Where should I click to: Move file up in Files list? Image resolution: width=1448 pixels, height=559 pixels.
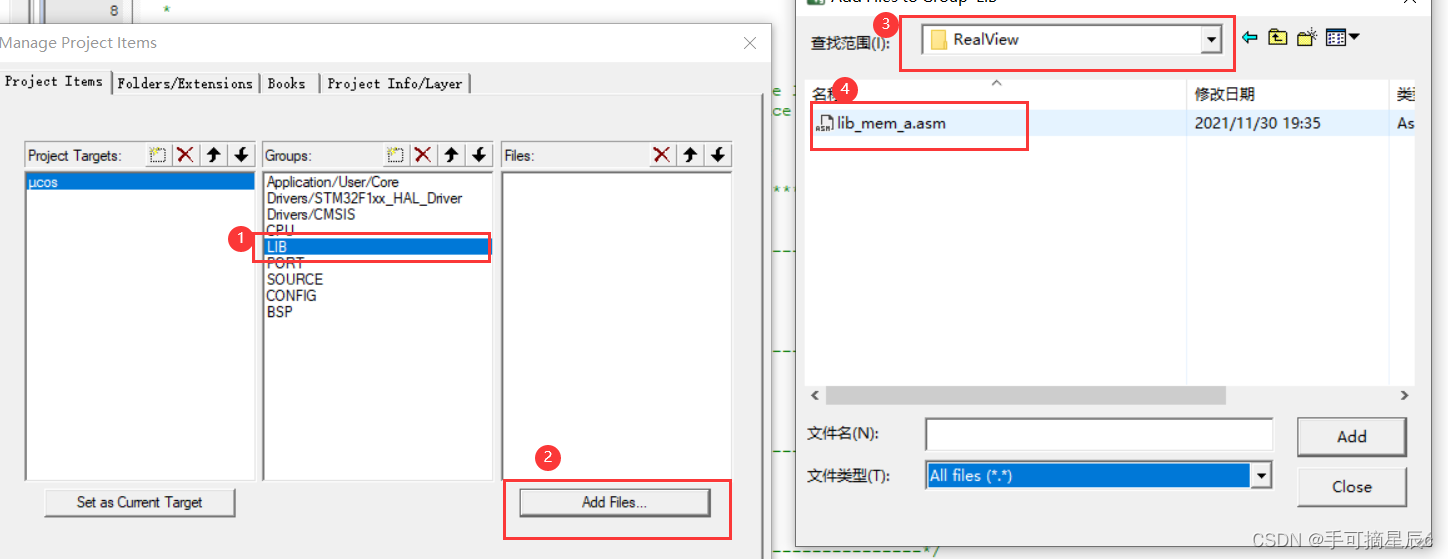[x=689, y=155]
